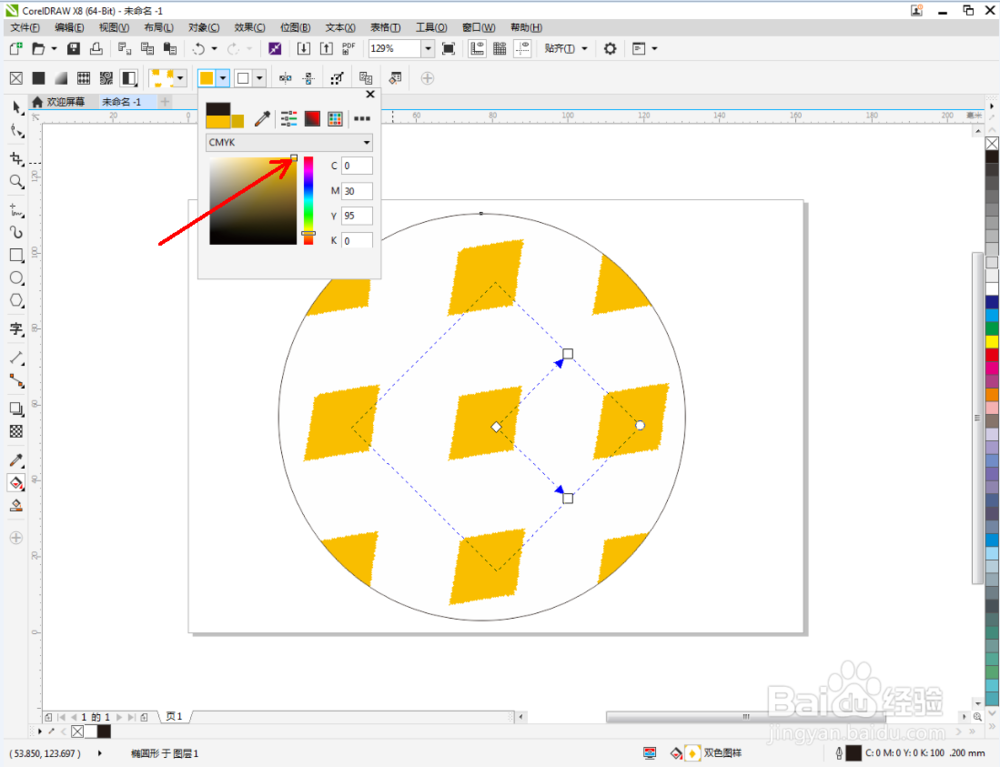Toggle Vector Pattern Fill button

coord(84,78)
